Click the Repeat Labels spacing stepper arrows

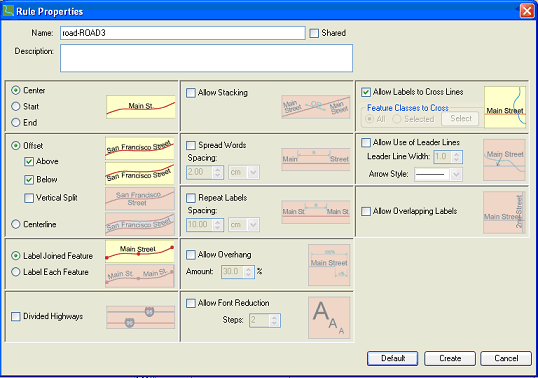coord(218,225)
